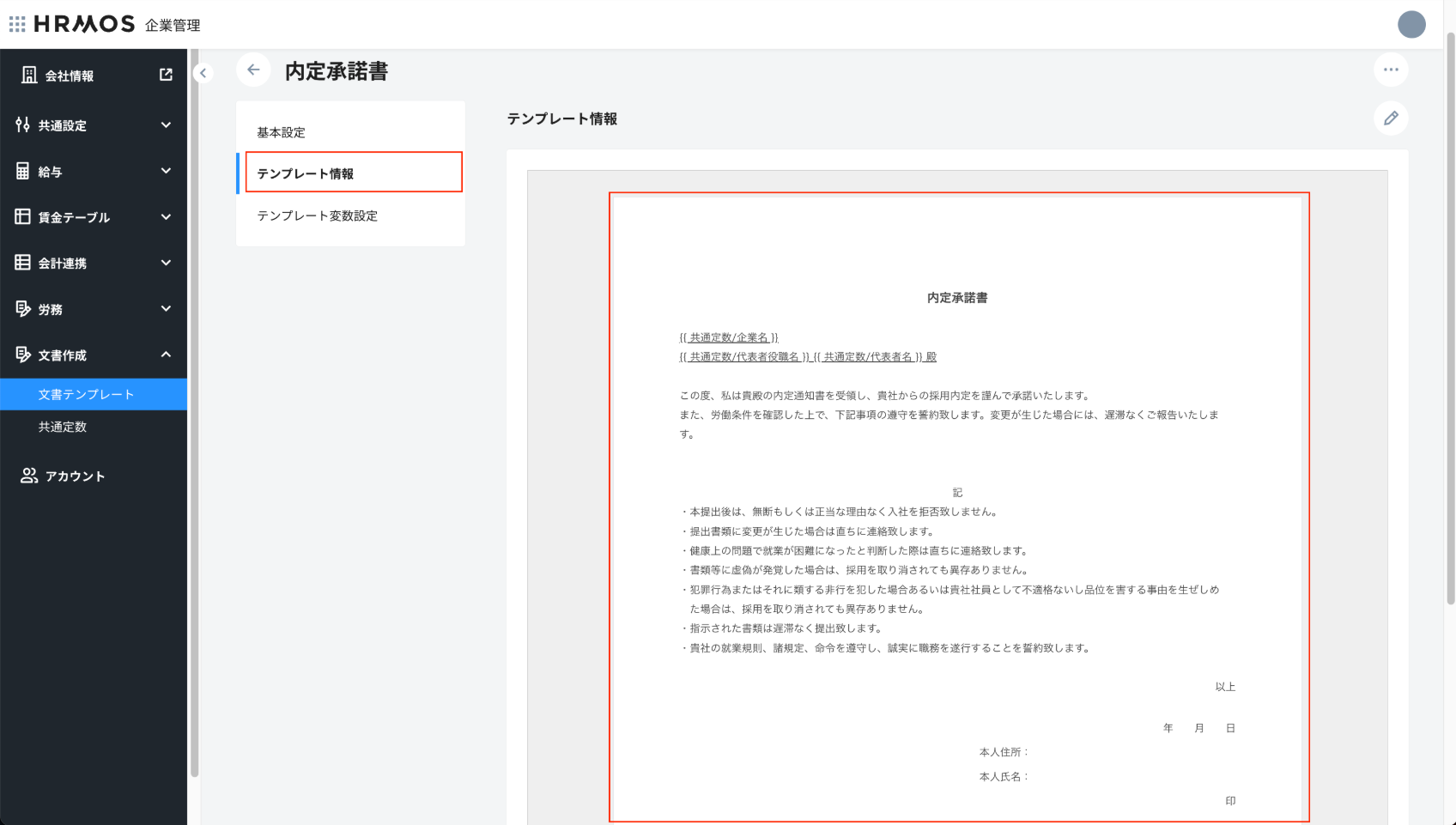Open the テンプレート変数設定 tab
Image resolution: width=1456 pixels, height=825 pixels.
point(318,215)
